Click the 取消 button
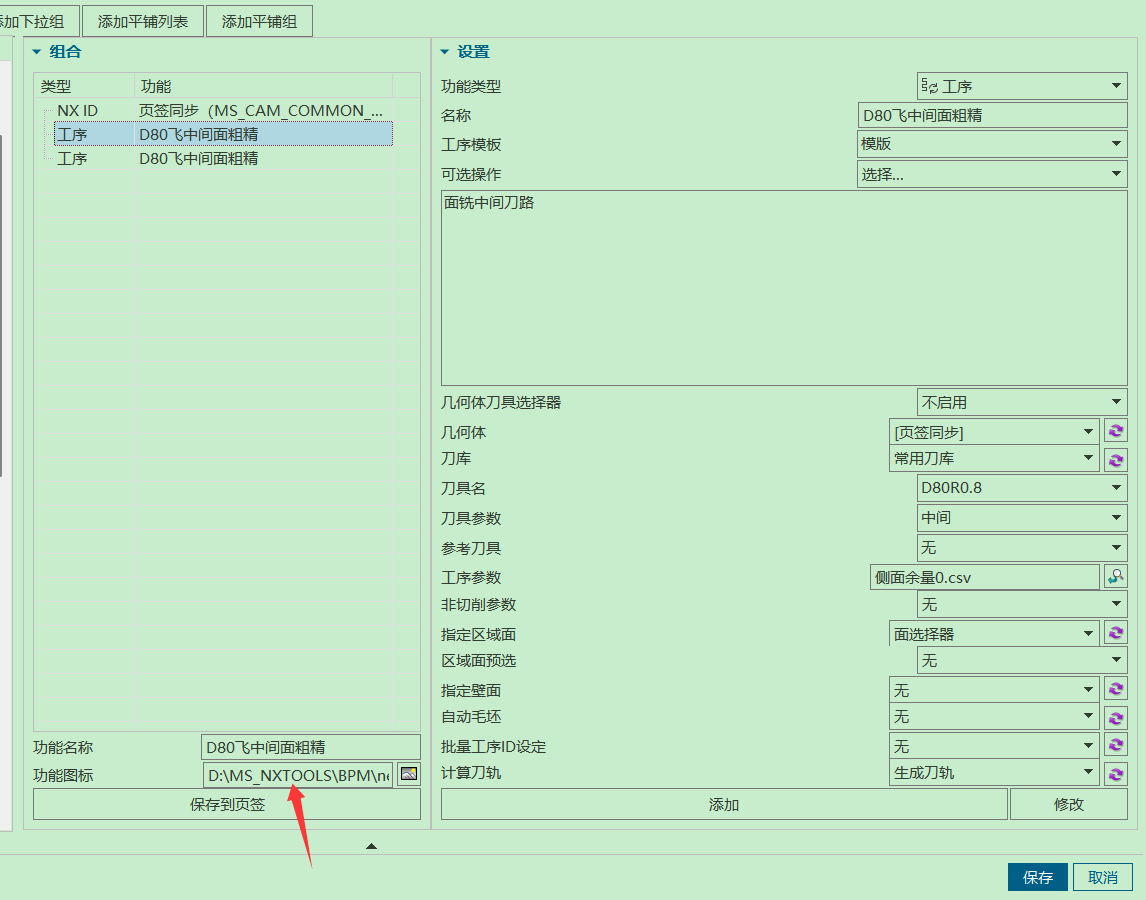 pos(1103,877)
